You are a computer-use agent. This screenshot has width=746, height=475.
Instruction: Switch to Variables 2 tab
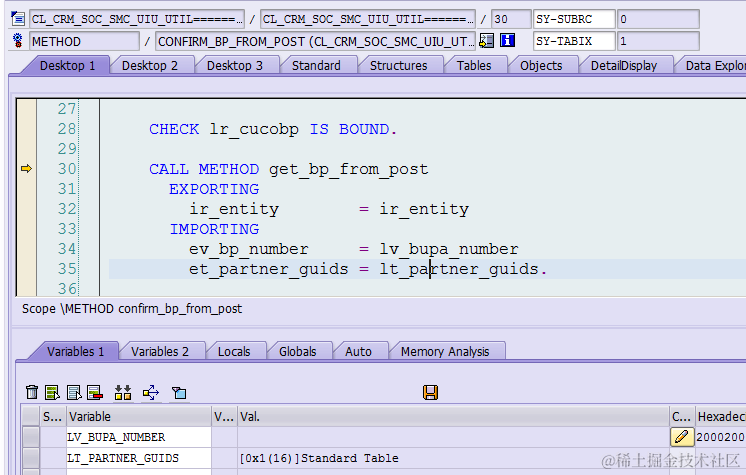coord(160,352)
